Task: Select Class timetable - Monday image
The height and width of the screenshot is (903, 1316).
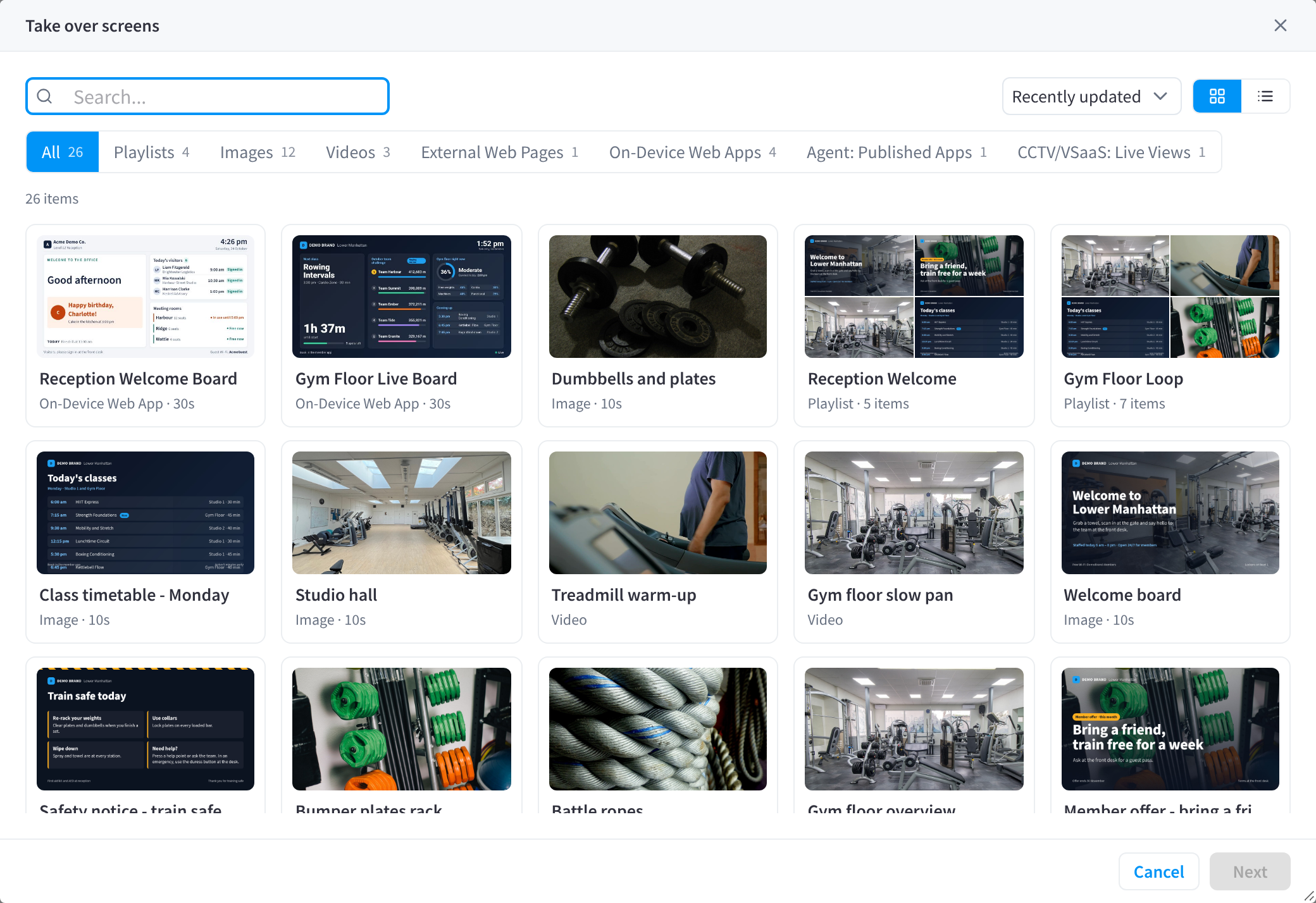Action: (x=146, y=513)
